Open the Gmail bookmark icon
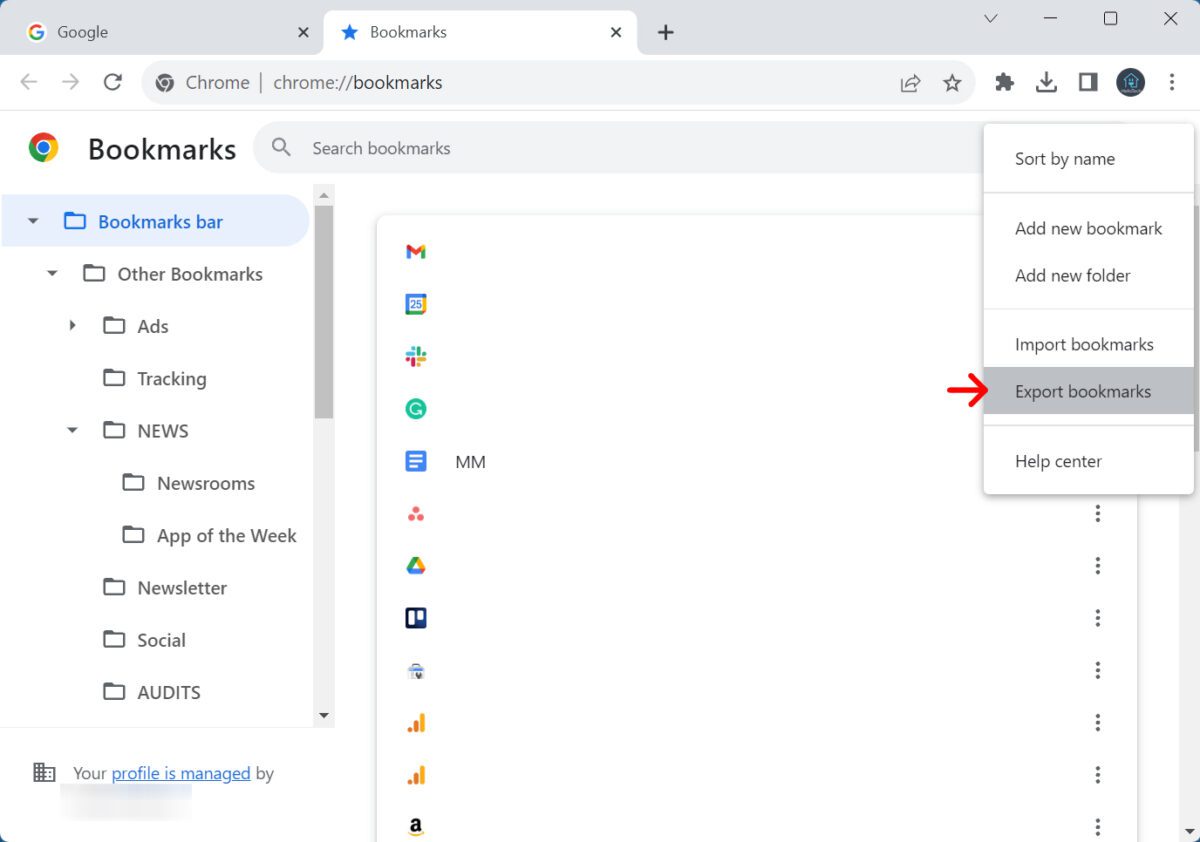This screenshot has width=1200, height=842. [416, 252]
